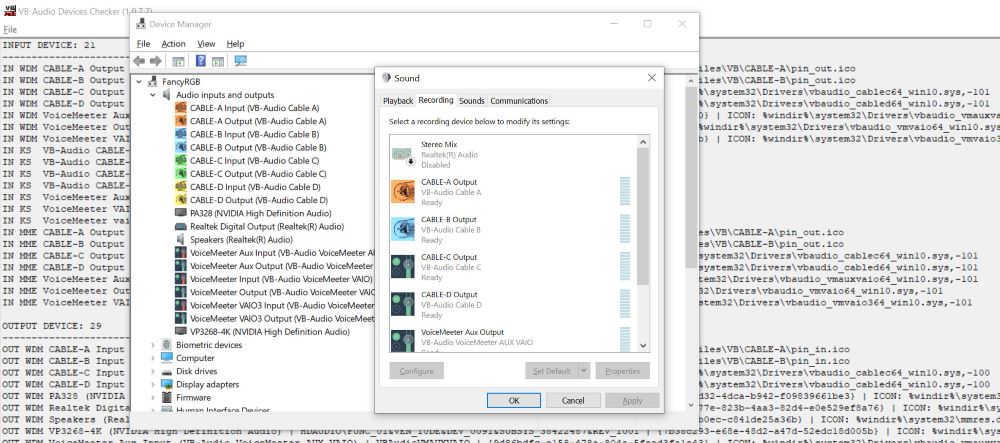
Task: Select 'VoiceMeeter Aux Output' row in Device Manager tree
Action: [276, 266]
